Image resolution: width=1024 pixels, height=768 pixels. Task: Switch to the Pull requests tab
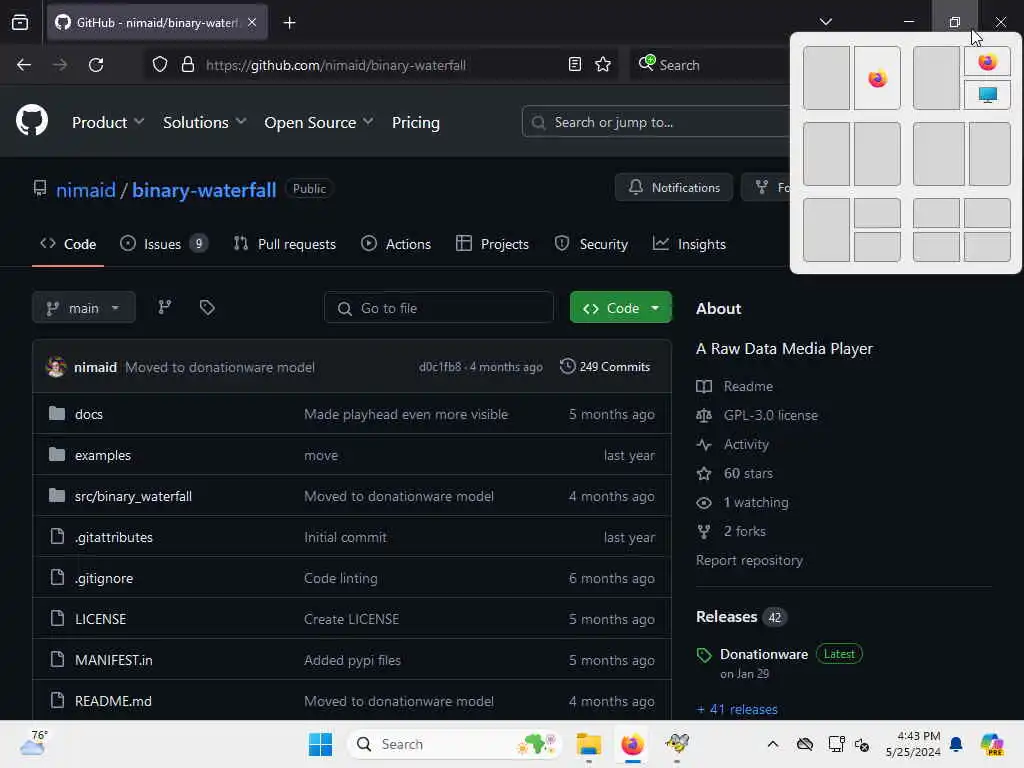pos(285,244)
